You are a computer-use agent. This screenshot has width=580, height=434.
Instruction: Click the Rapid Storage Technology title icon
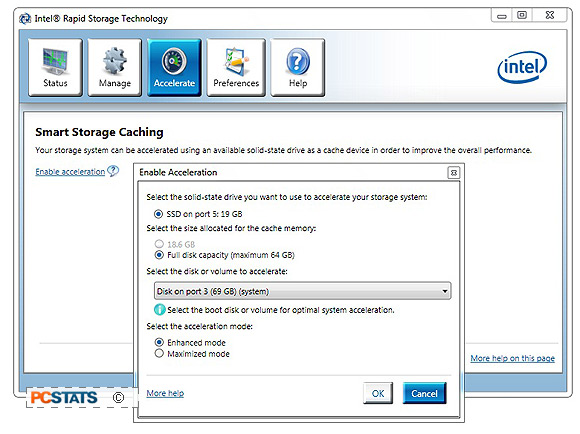coord(25,18)
